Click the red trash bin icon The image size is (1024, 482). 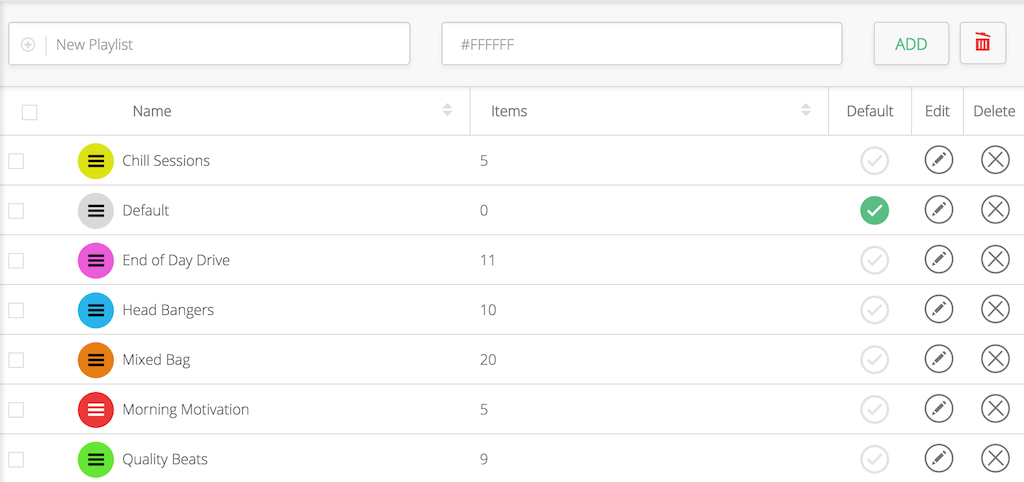point(982,43)
